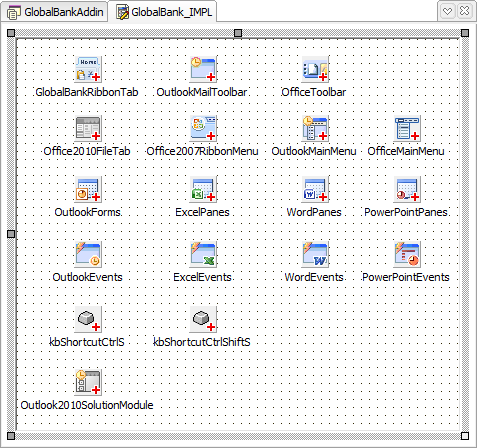Click the OfficeMainMenu component icon
Viewport: 477px width, 448px height.
coord(407,128)
